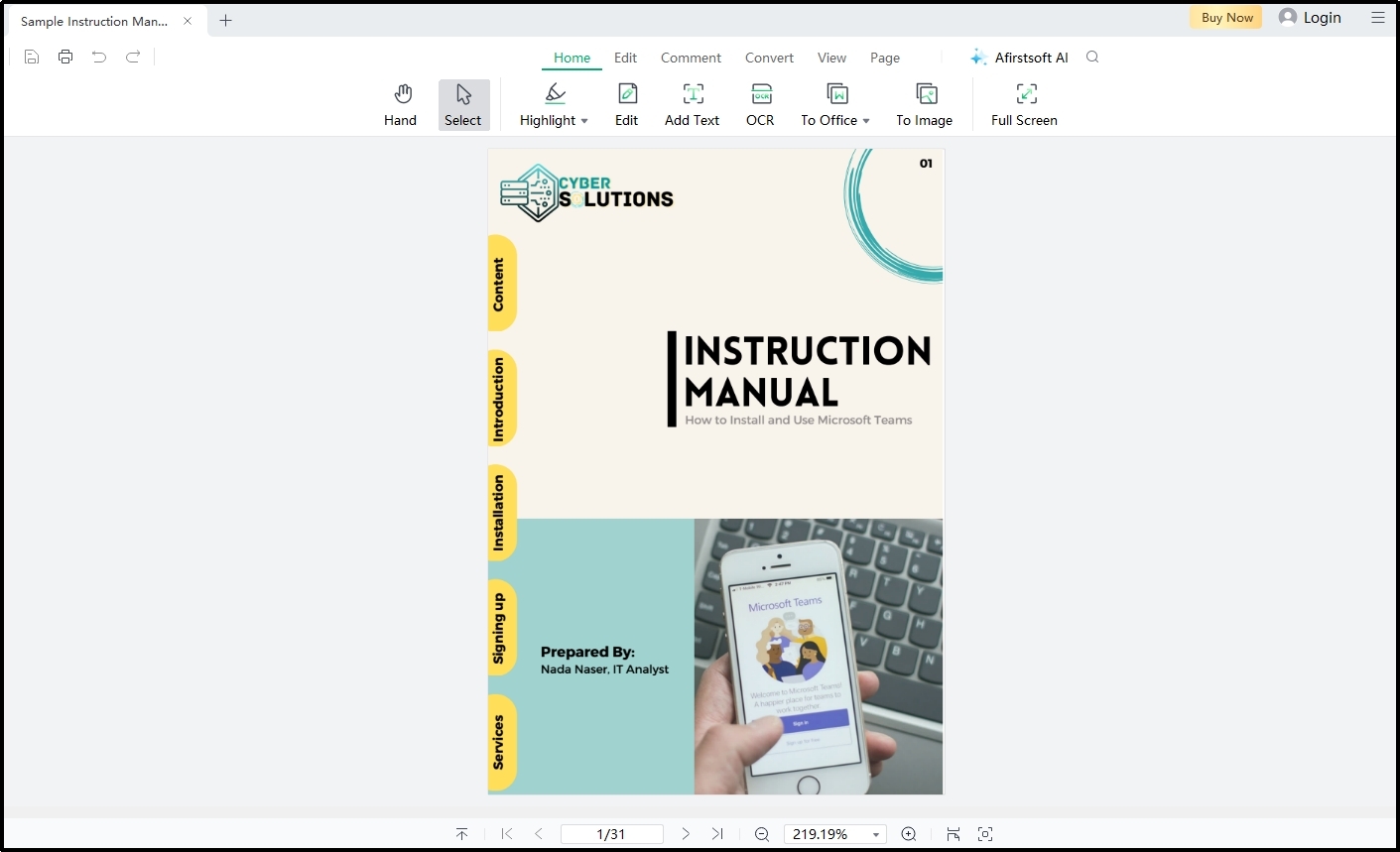Run the OCR tool
The width and height of the screenshot is (1400, 852).
(761, 105)
